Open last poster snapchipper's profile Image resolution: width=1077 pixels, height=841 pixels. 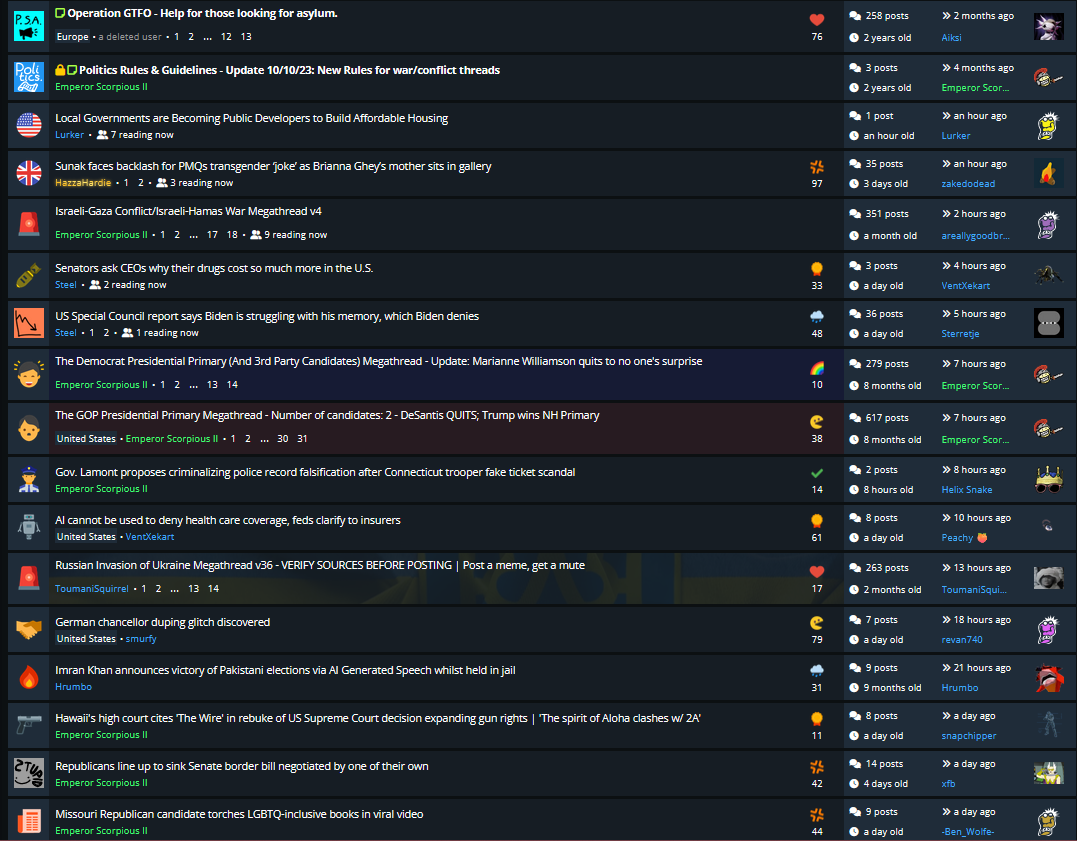tap(968, 736)
